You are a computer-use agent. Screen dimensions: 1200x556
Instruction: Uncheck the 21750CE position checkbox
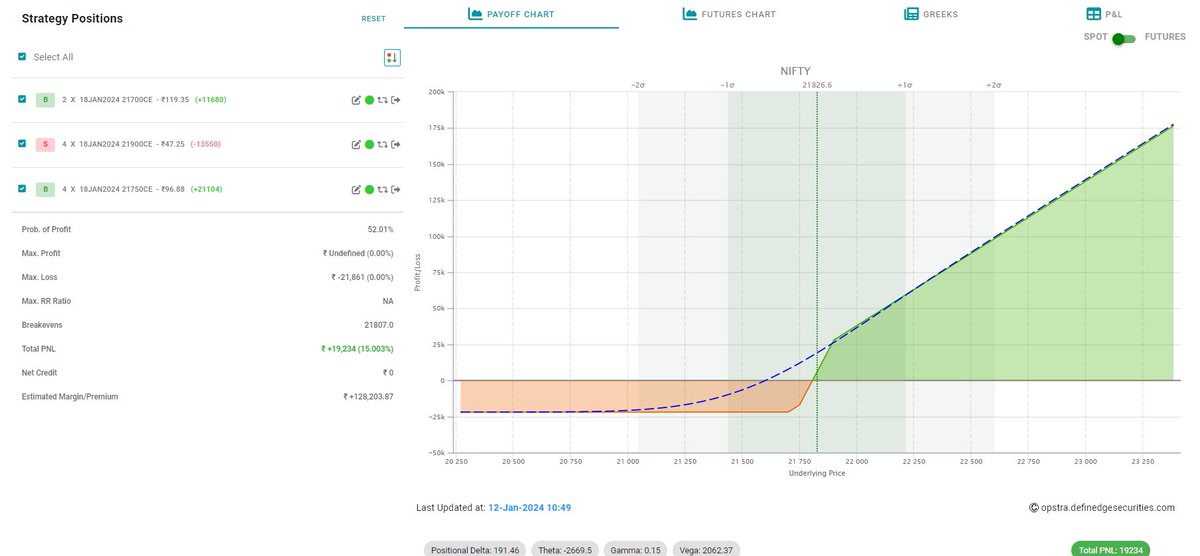click(x=22, y=187)
